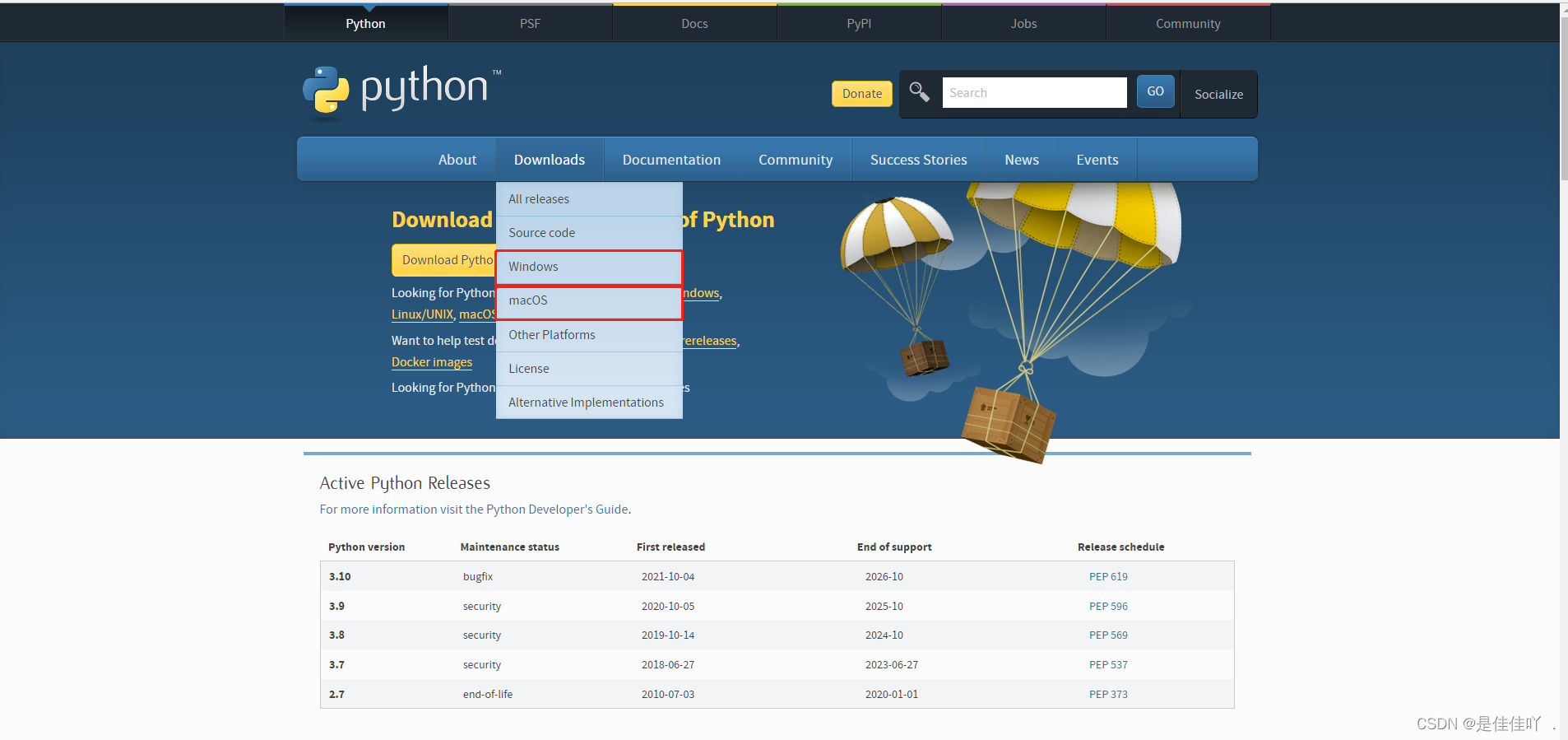Switch to the Community top tab

1188,23
